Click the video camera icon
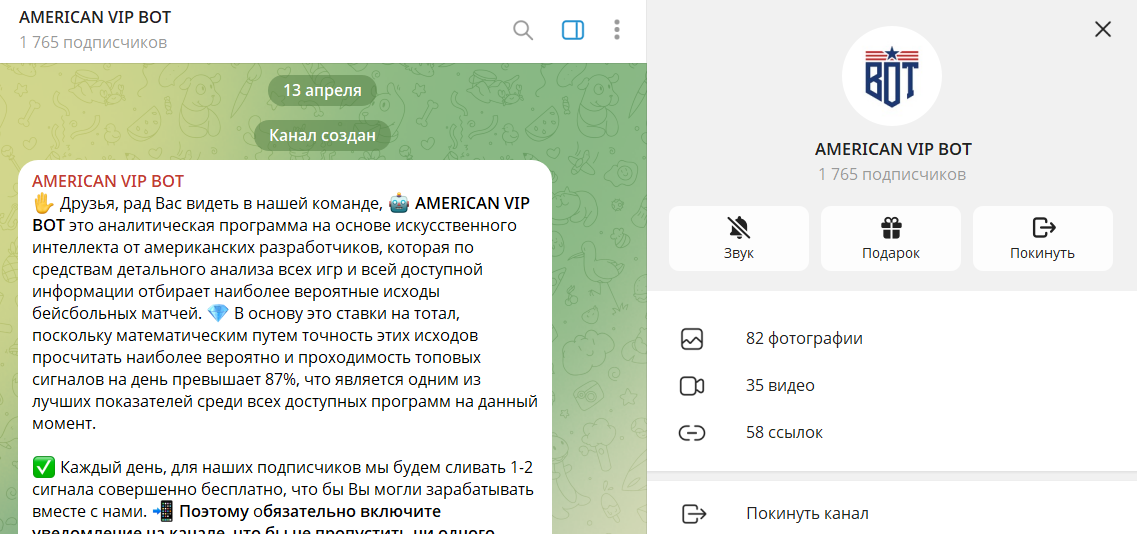 click(692, 386)
